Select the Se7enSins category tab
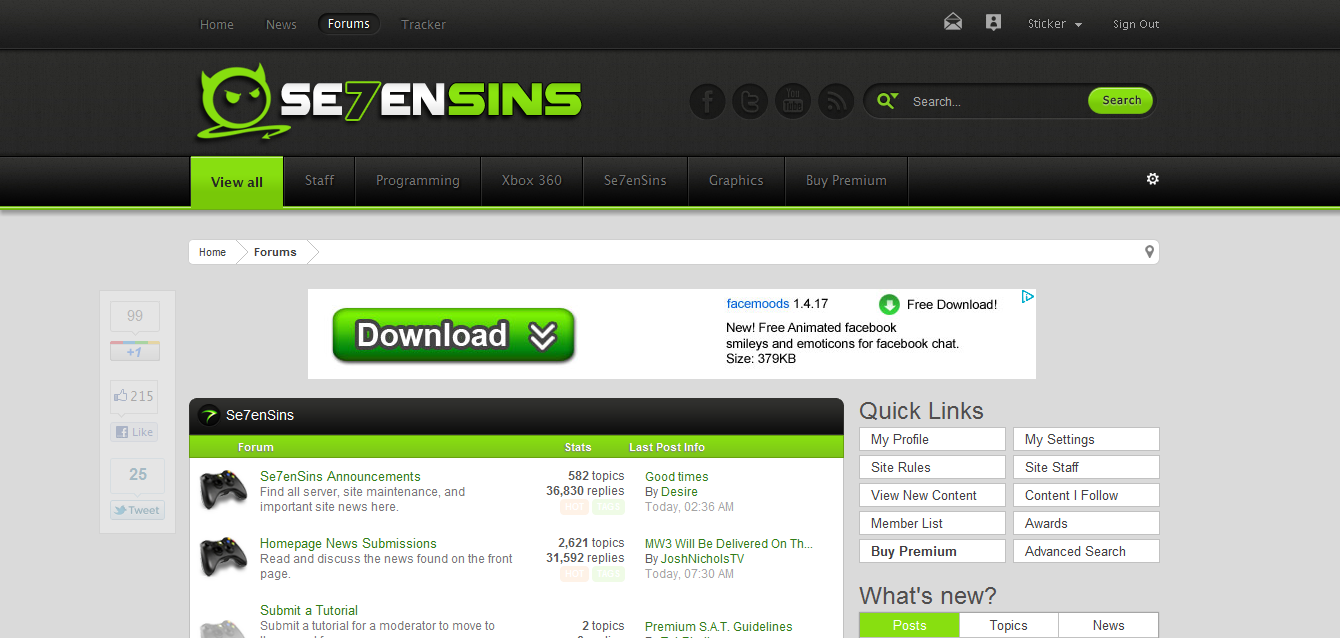 pyautogui.click(x=635, y=181)
